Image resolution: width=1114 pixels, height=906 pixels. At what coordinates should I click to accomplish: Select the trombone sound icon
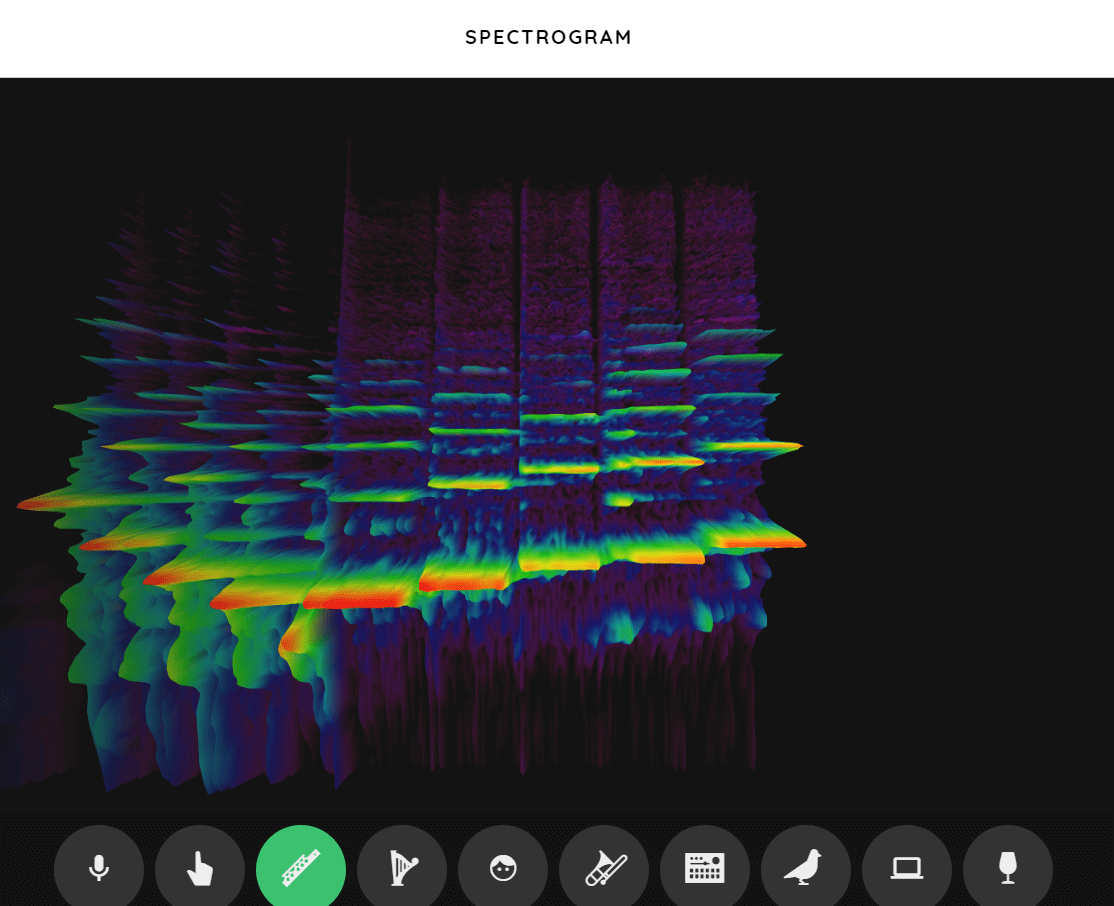604,868
